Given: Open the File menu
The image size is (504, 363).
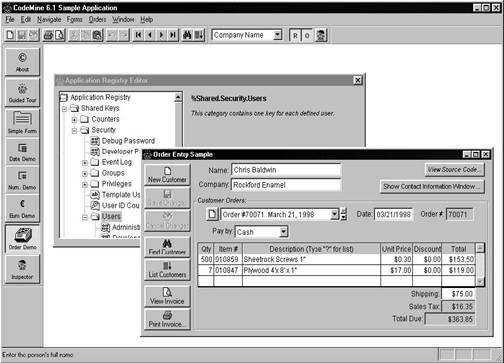Looking at the screenshot, I should (10, 20).
